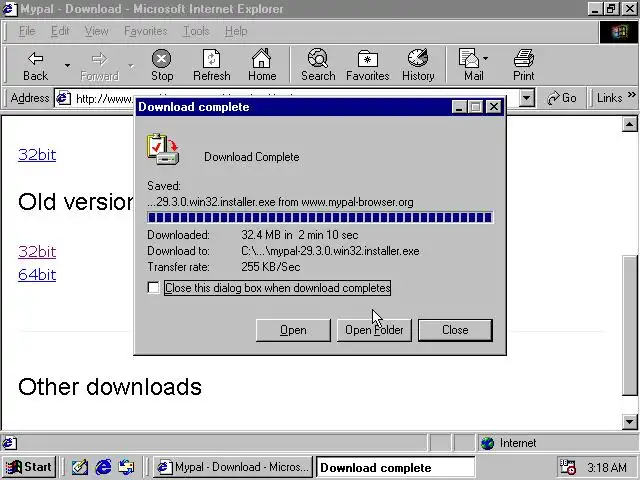640x480 pixels.
Task: Click the Mail toolbar icon
Action: point(469,58)
